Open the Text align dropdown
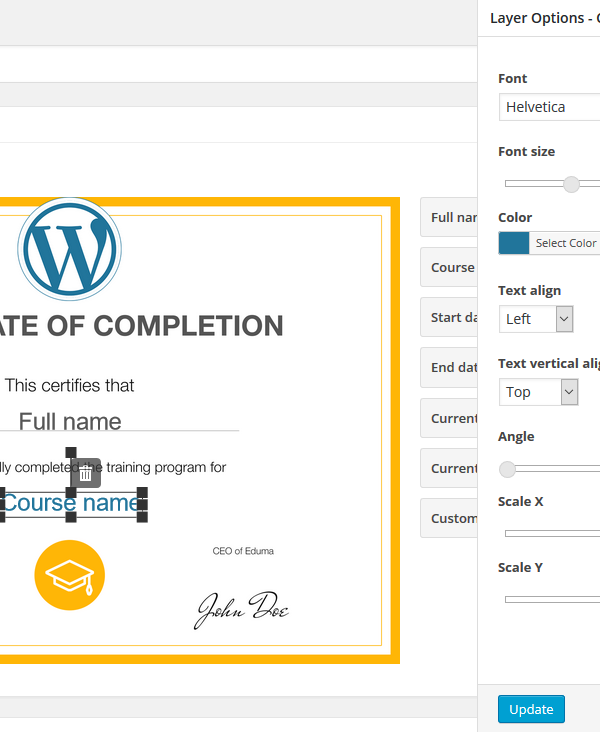 pos(536,319)
